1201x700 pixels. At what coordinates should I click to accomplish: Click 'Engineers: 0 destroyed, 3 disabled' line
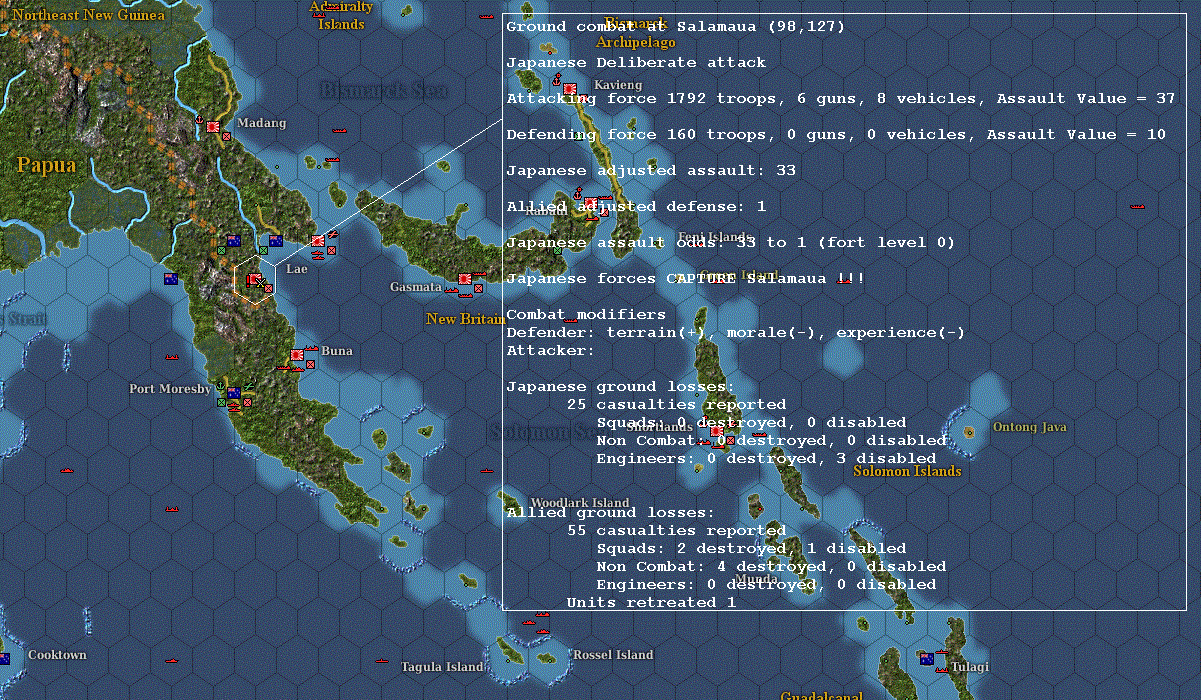click(x=766, y=459)
